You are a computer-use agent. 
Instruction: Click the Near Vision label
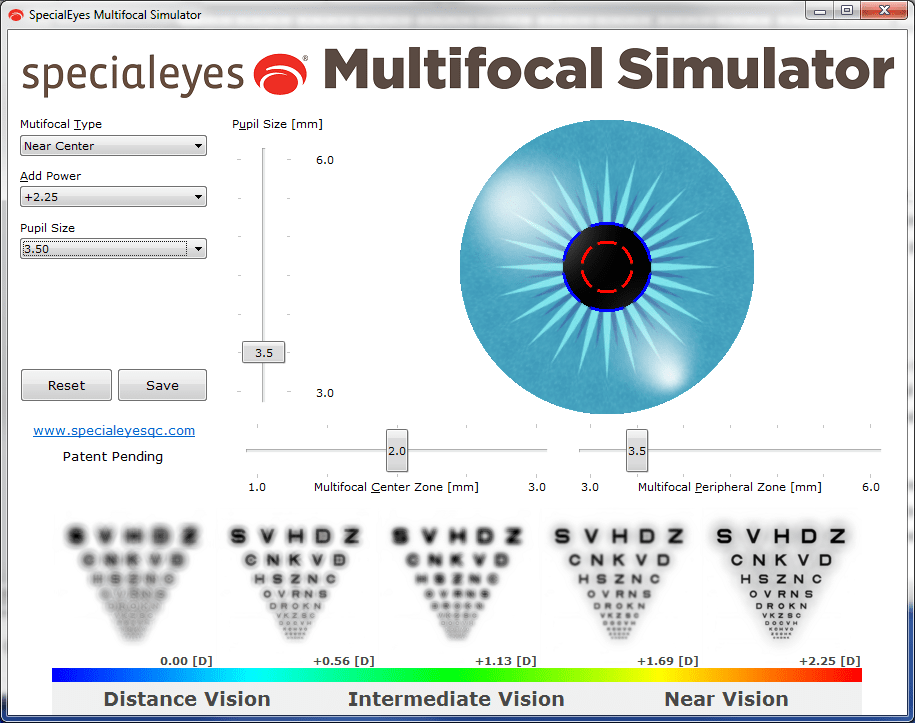coord(726,700)
